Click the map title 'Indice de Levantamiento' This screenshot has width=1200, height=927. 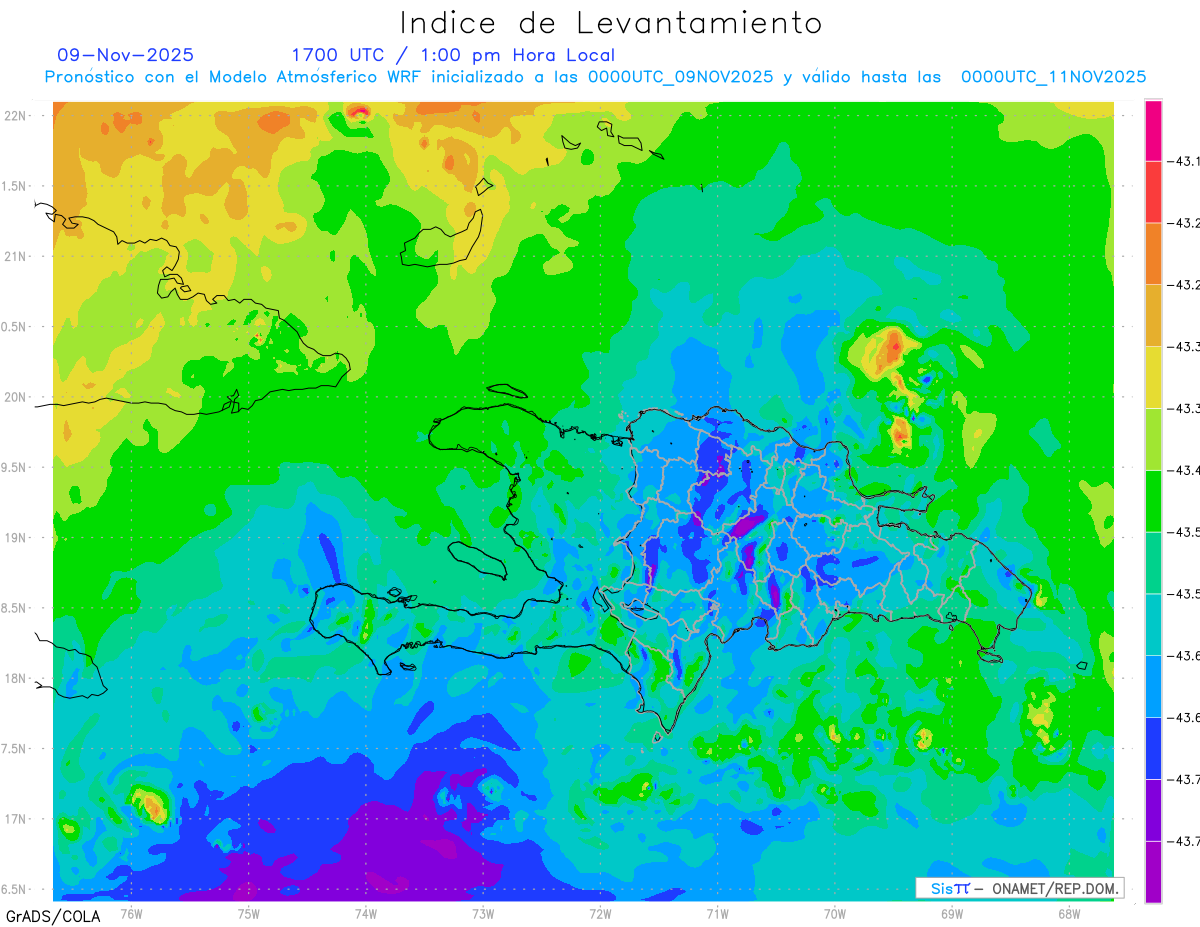coord(611,22)
